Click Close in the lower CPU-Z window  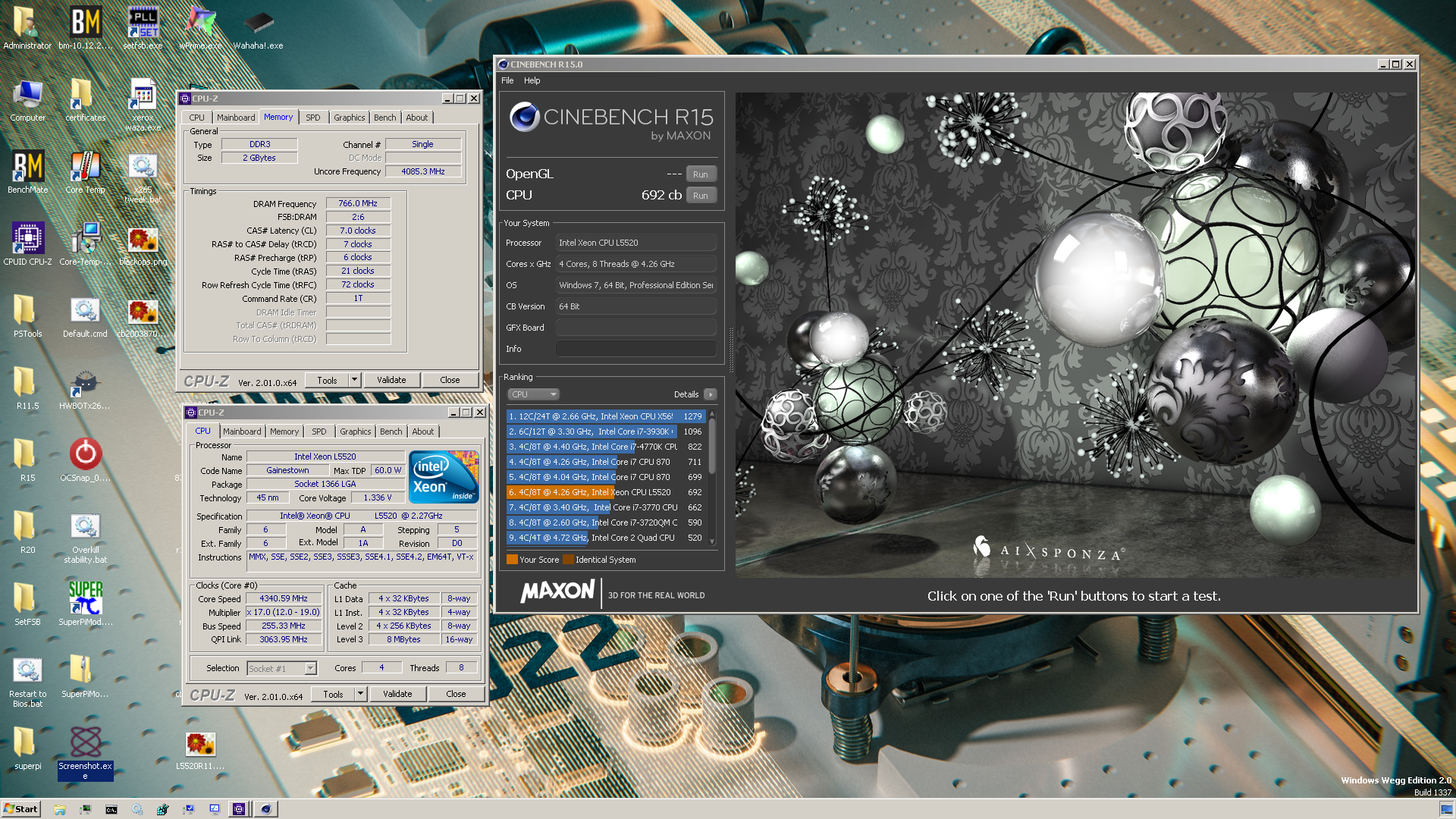(456, 694)
